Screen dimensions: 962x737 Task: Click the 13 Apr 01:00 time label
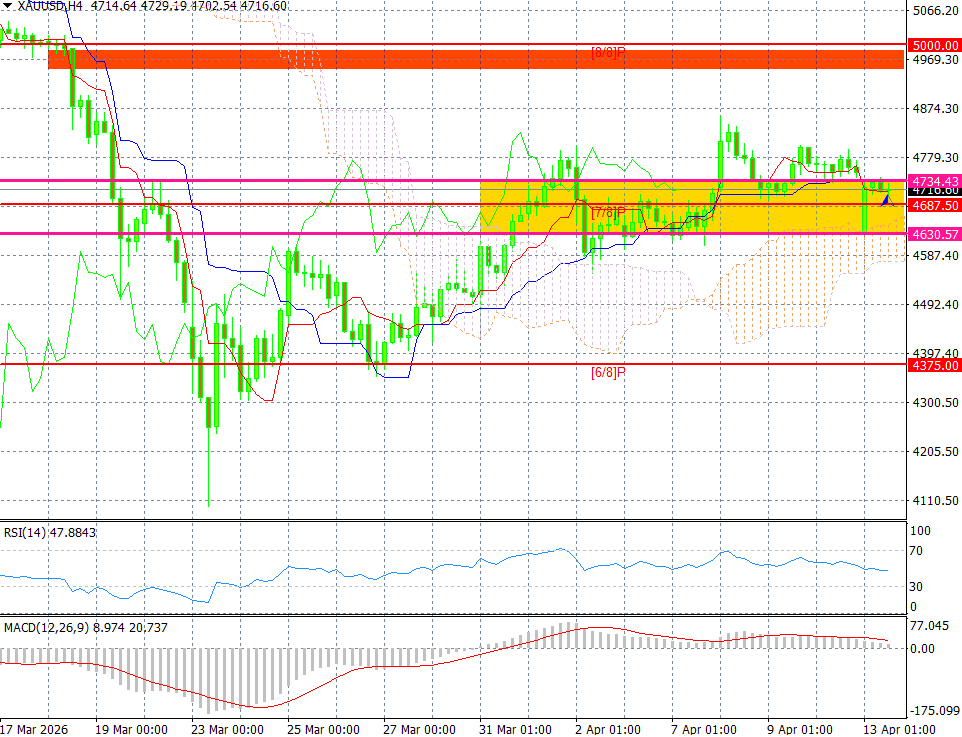900,730
